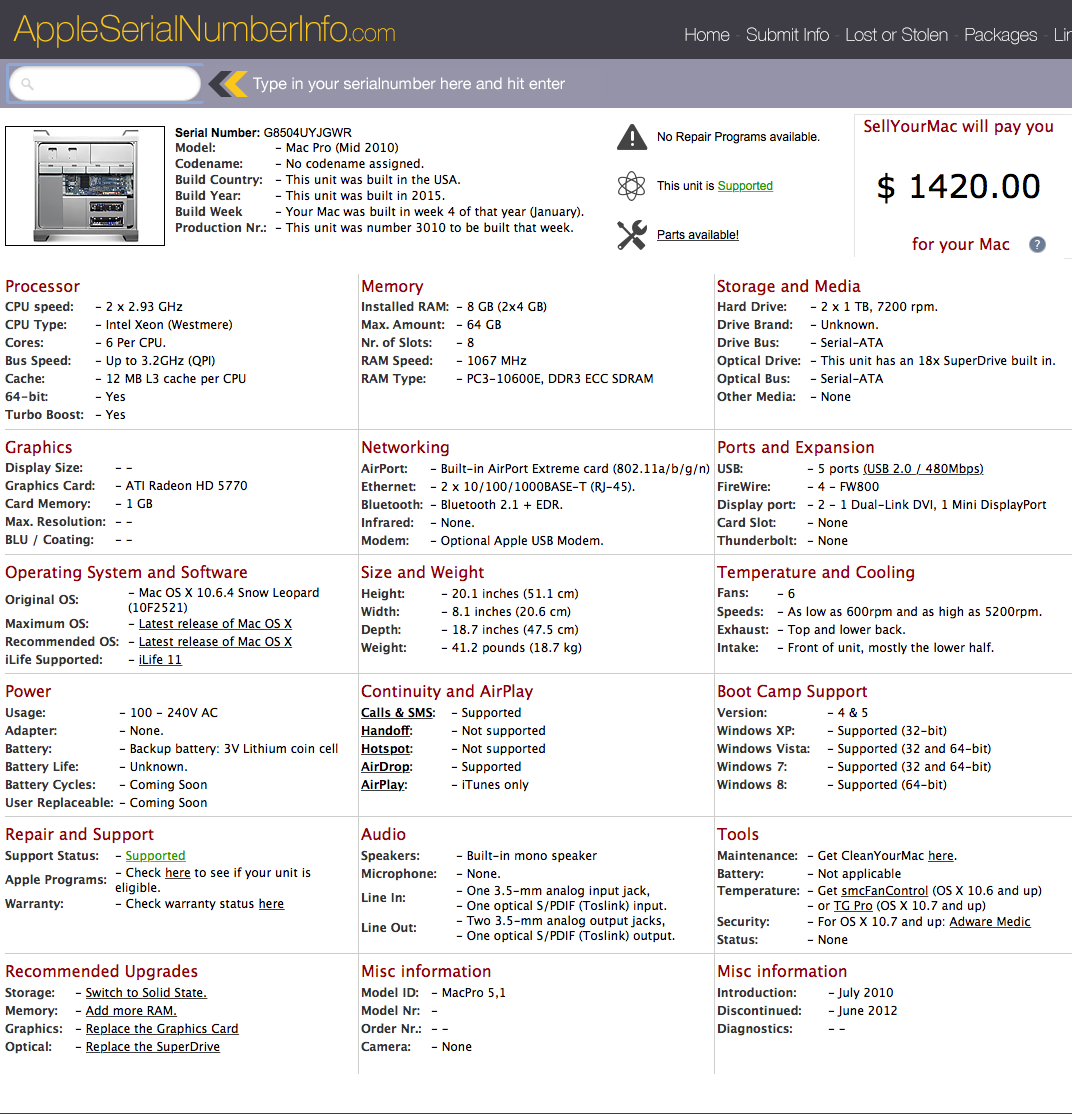1072x1114 pixels.
Task: Click the warning triangle repair programs icon
Action: pyautogui.click(x=632, y=137)
